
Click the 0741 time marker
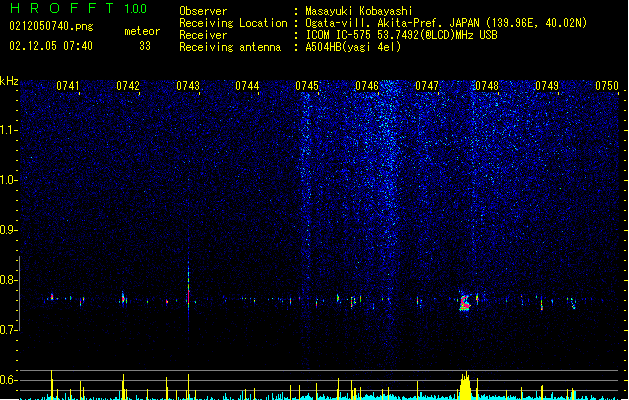coord(67,86)
